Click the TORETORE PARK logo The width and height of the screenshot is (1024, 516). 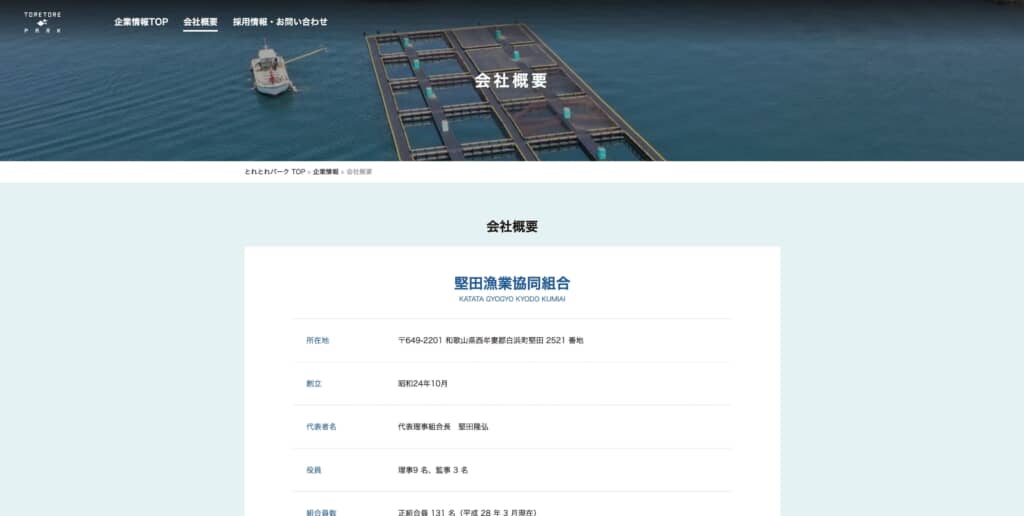43,22
